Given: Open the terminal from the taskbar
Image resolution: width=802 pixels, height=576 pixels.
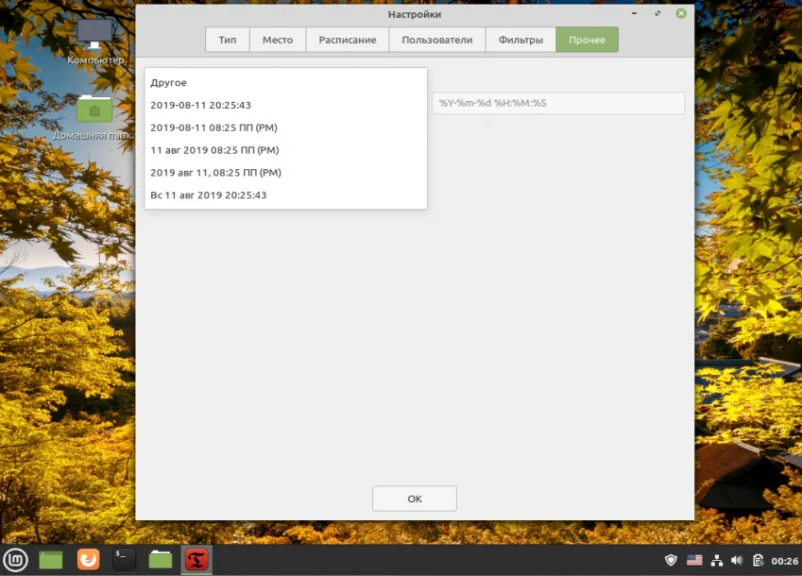Looking at the screenshot, I should pyautogui.click(x=124, y=560).
